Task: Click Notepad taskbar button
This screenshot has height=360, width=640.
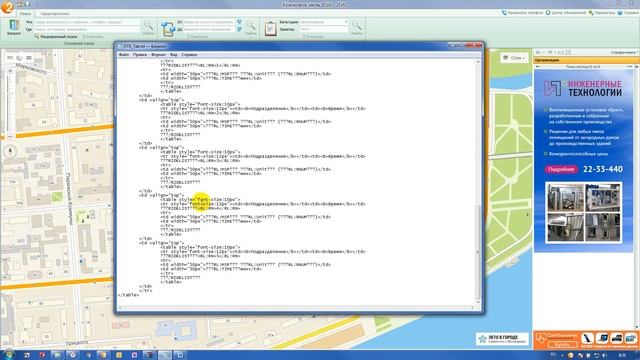Action: pos(165,355)
